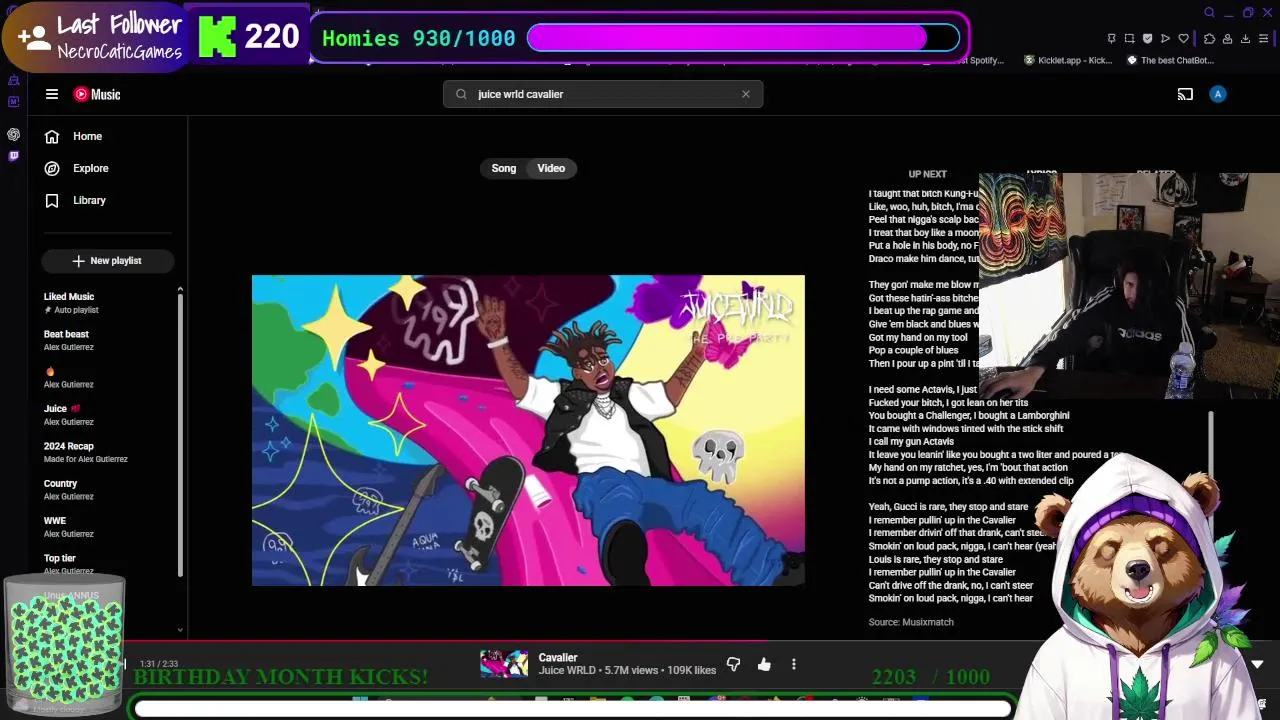Open the Juice playlist
This screenshot has width=1280, height=720.
[x=108, y=415]
